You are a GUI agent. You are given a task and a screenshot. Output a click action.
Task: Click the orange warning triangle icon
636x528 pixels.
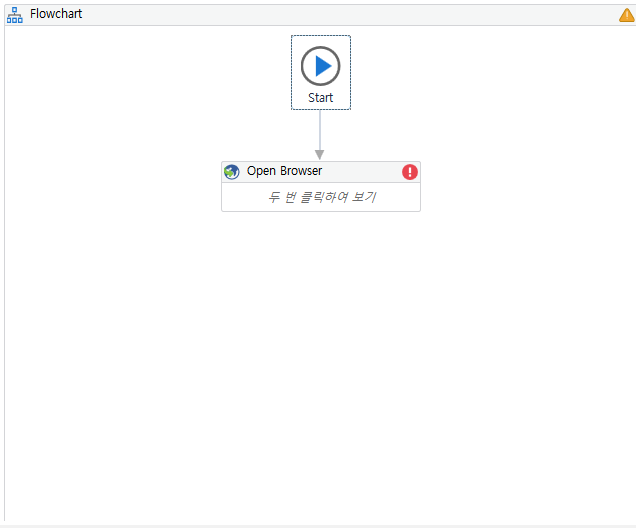point(627,15)
